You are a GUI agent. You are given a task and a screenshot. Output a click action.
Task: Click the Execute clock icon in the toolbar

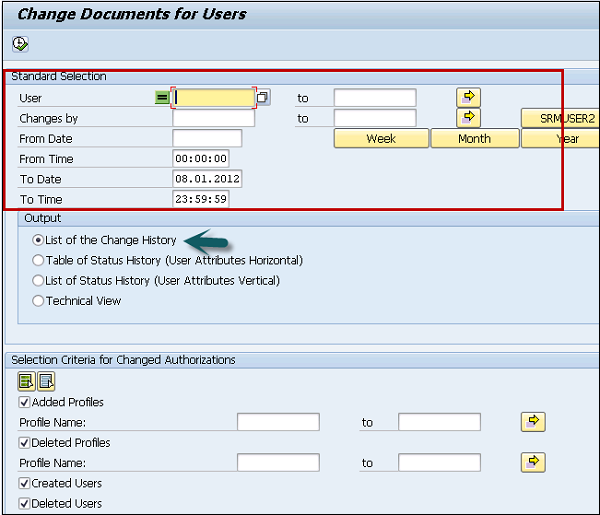pos(20,44)
